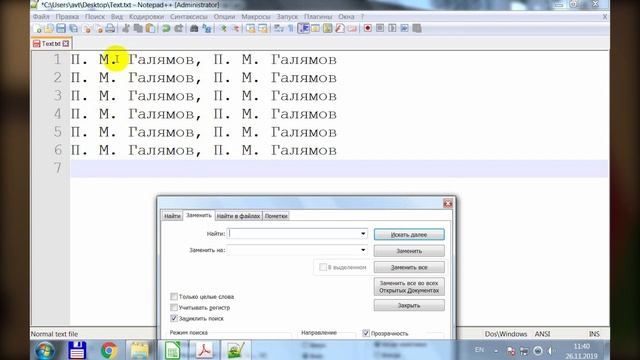
Task: Click the red Start Recording macro icon
Action: coord(368,28)
